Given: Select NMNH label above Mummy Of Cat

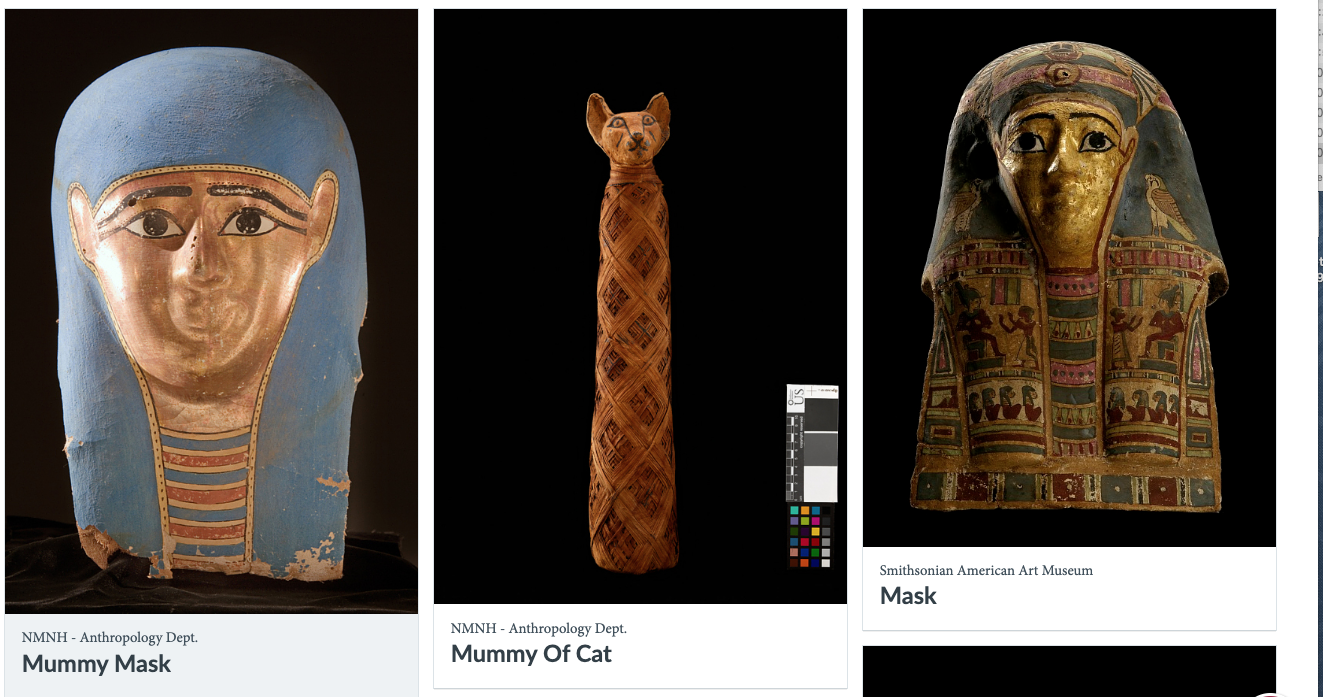Looking at the screenshot, I should (539, 628).
